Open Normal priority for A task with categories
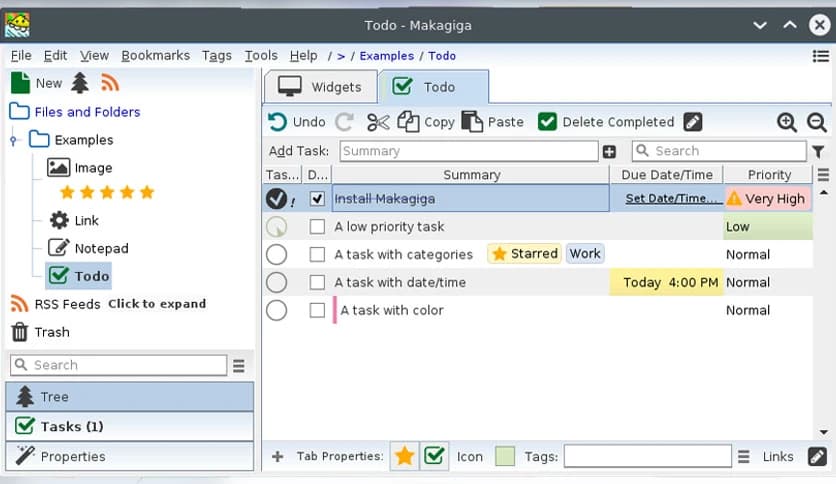The width and height of the screenshot is (836, 484). click(768, 254)
